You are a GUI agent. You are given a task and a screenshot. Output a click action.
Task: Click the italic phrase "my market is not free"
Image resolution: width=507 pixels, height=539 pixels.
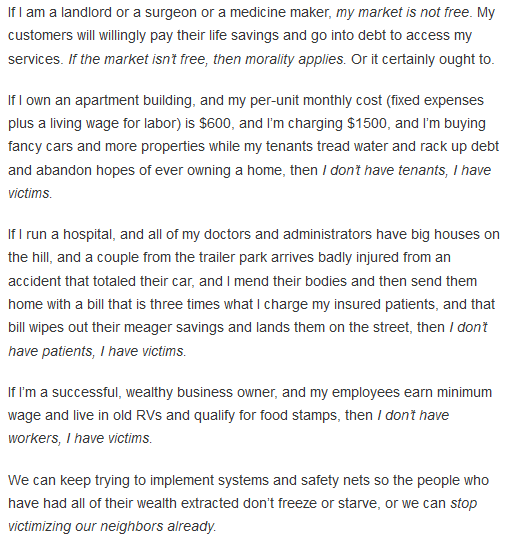click(x=402, y=12)
